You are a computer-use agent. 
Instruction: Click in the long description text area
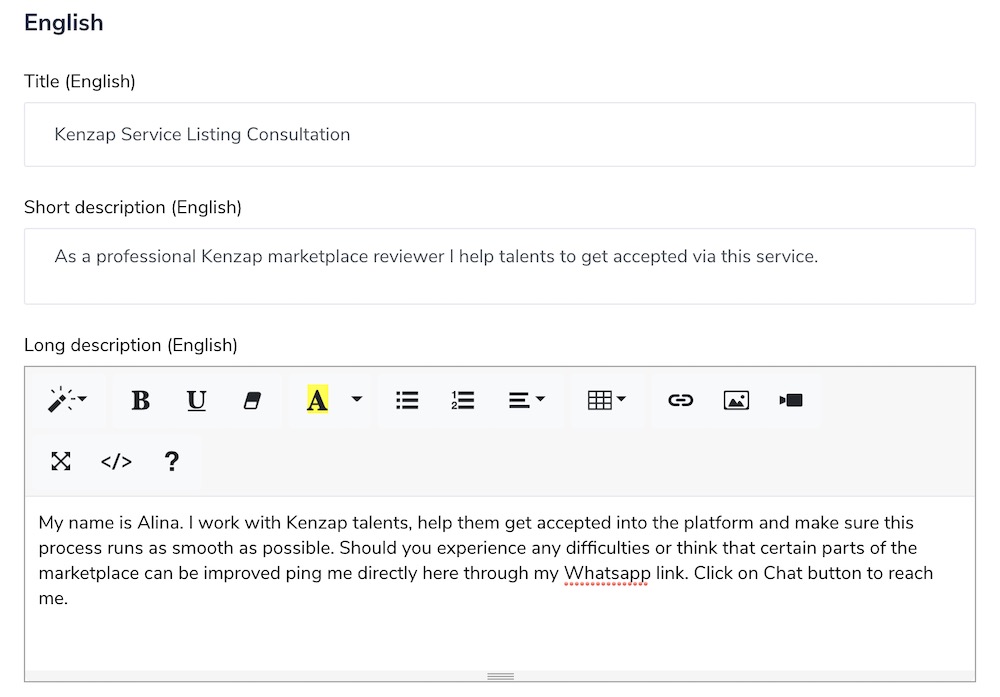click(x=500, y=583)
